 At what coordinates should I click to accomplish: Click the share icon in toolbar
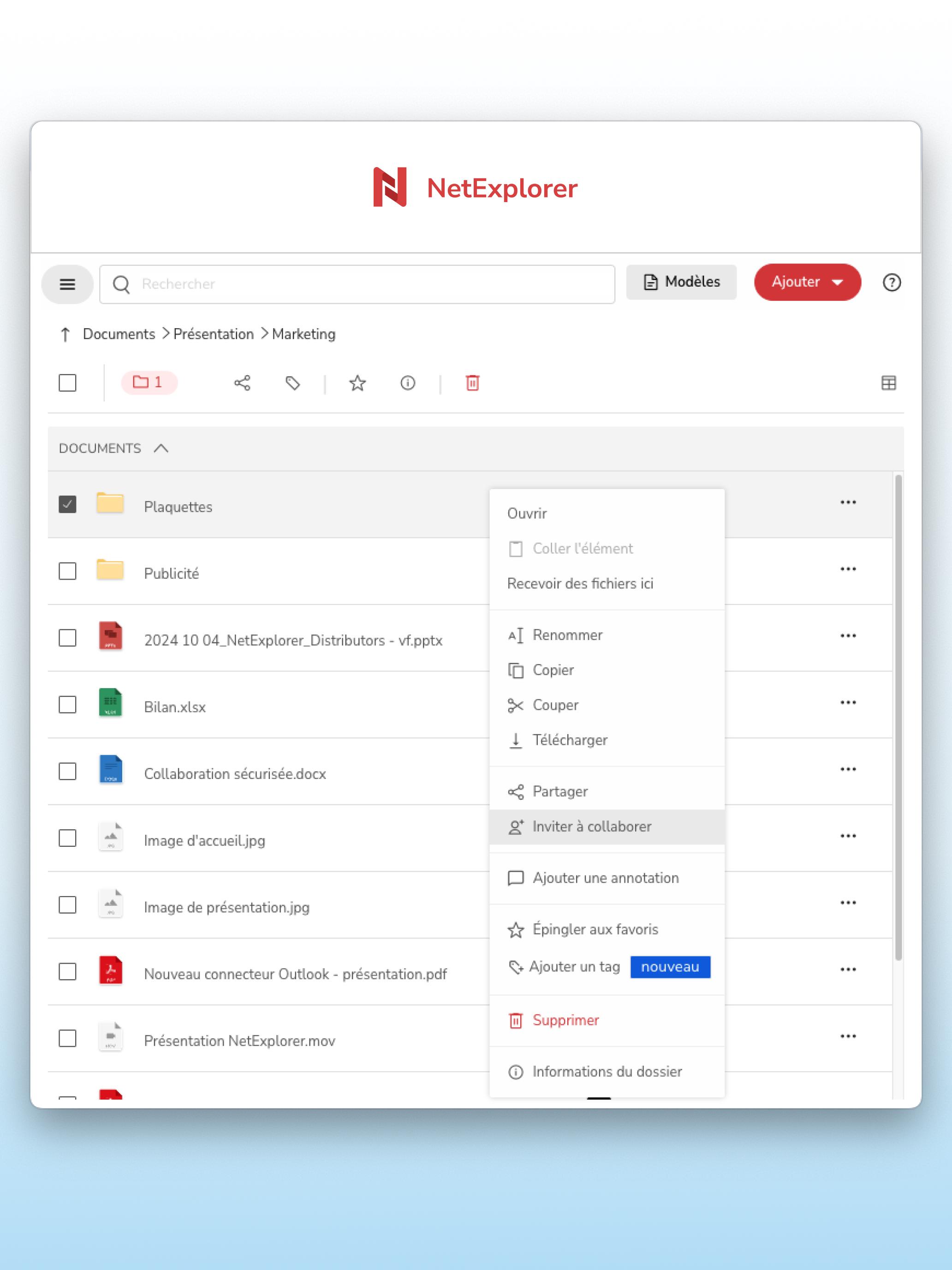click(242, 383)
